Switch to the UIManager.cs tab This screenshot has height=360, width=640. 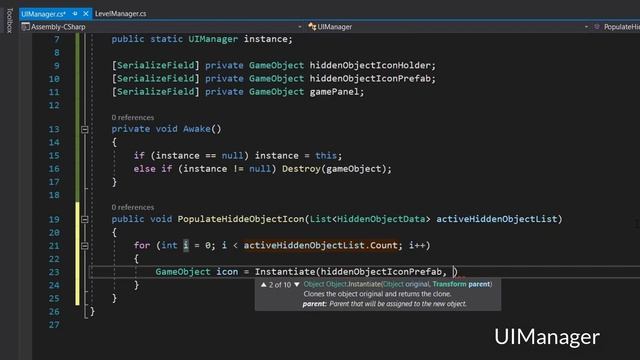43,14
